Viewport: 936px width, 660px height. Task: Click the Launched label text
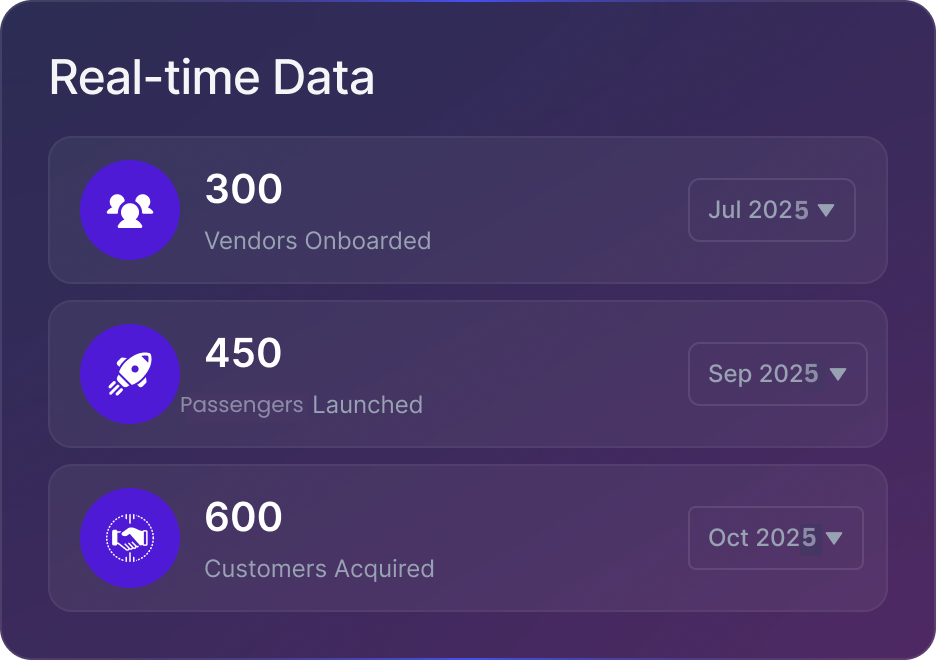368,405
